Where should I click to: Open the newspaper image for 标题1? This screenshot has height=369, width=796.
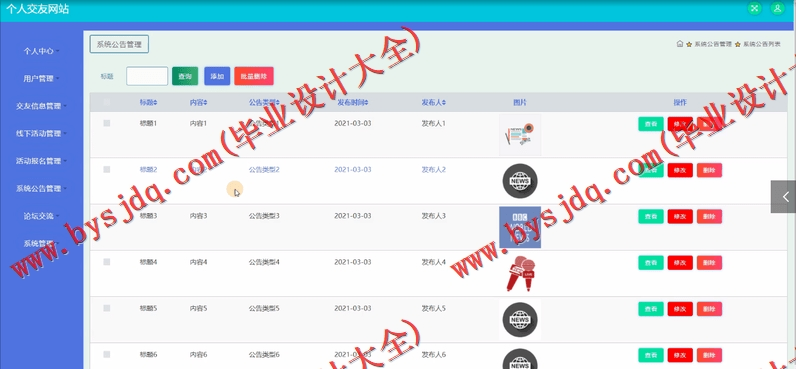point(520,135)
